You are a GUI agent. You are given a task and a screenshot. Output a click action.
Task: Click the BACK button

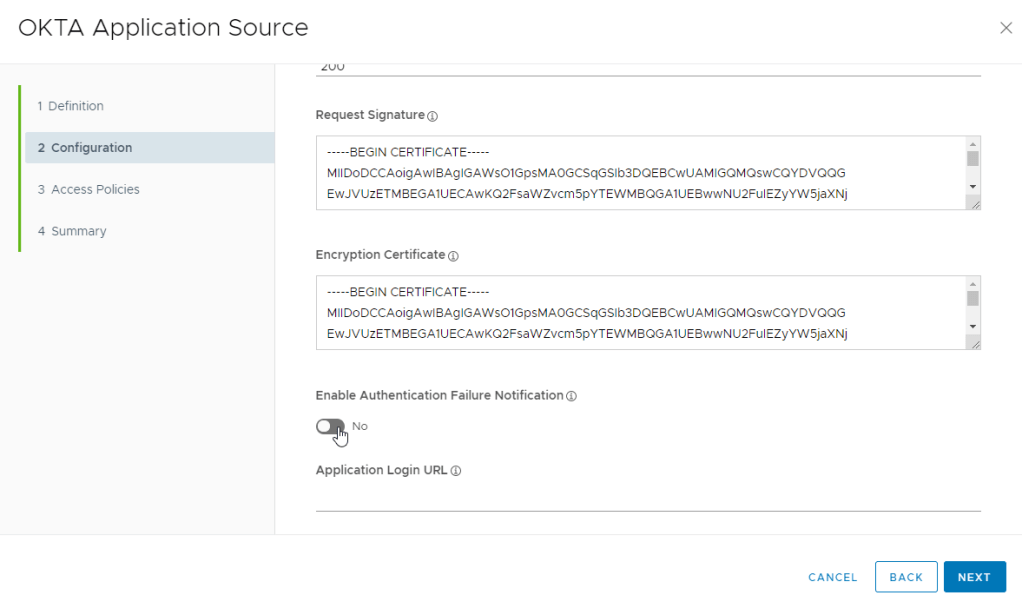pyautogui.click(x=906, y=577)
